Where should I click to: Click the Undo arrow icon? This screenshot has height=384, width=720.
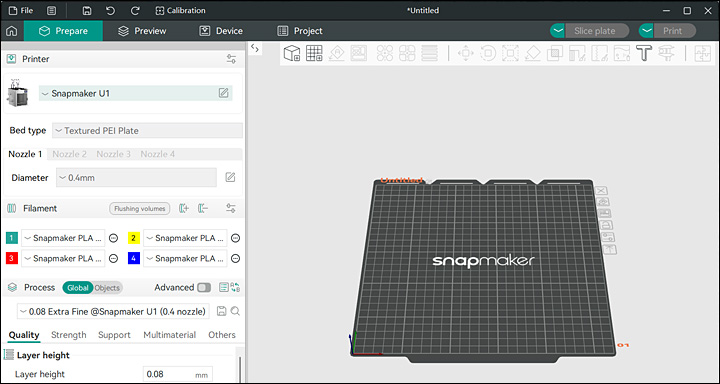pyautogui.click(x=111, y=11)
